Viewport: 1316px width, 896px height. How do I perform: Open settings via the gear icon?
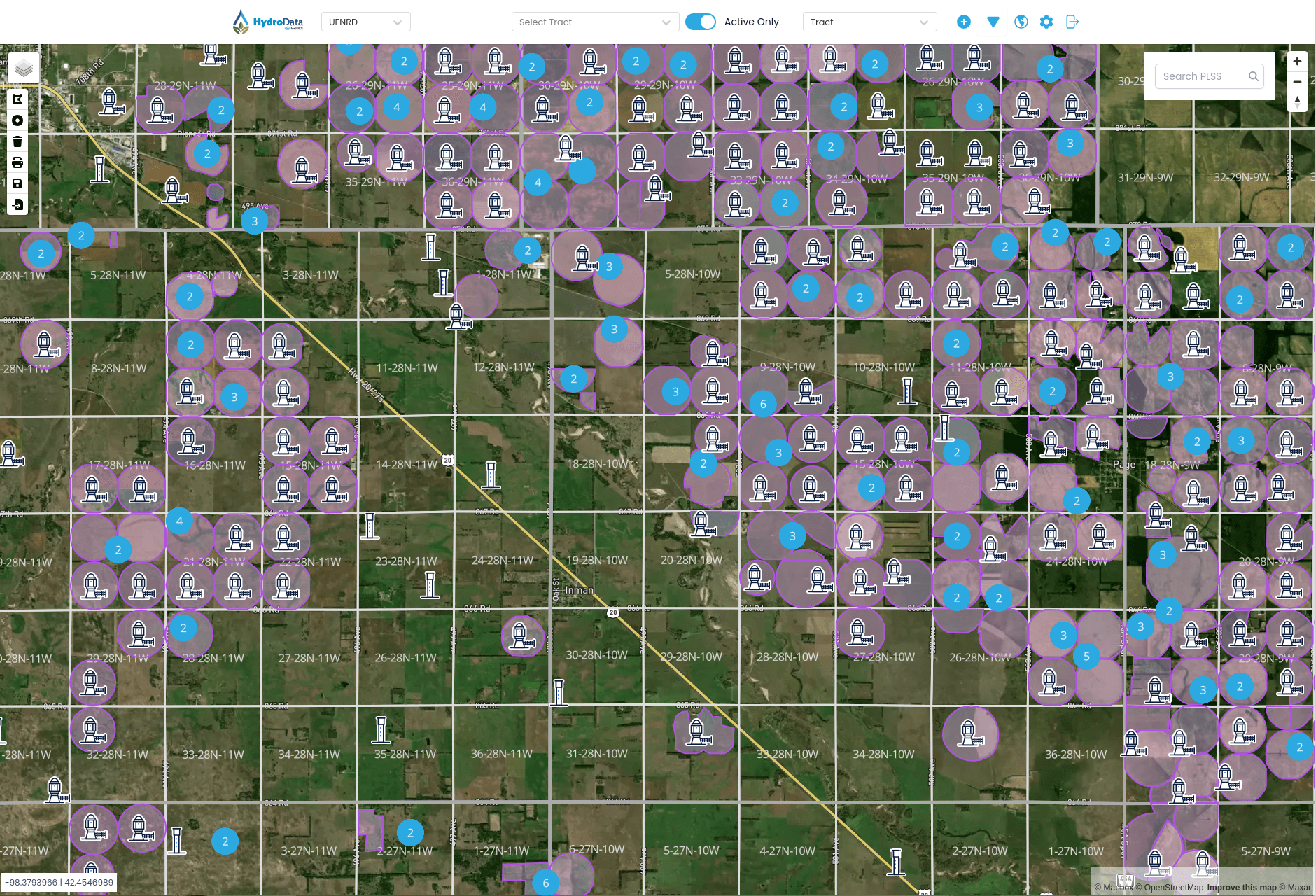tap(1046, 22)
